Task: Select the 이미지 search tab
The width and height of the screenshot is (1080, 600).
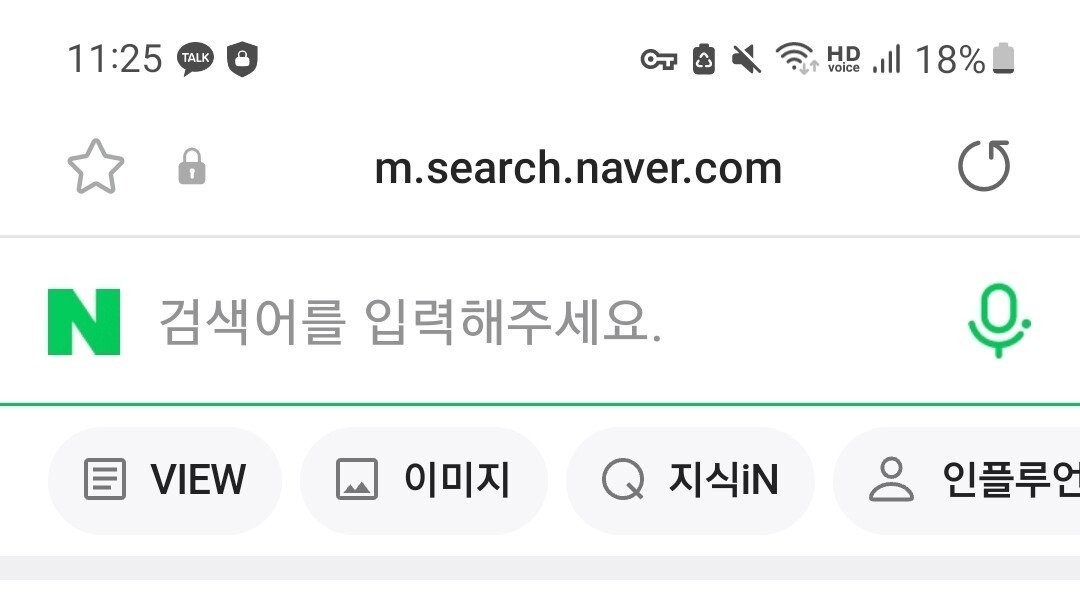Action: (x=424, y=479)
